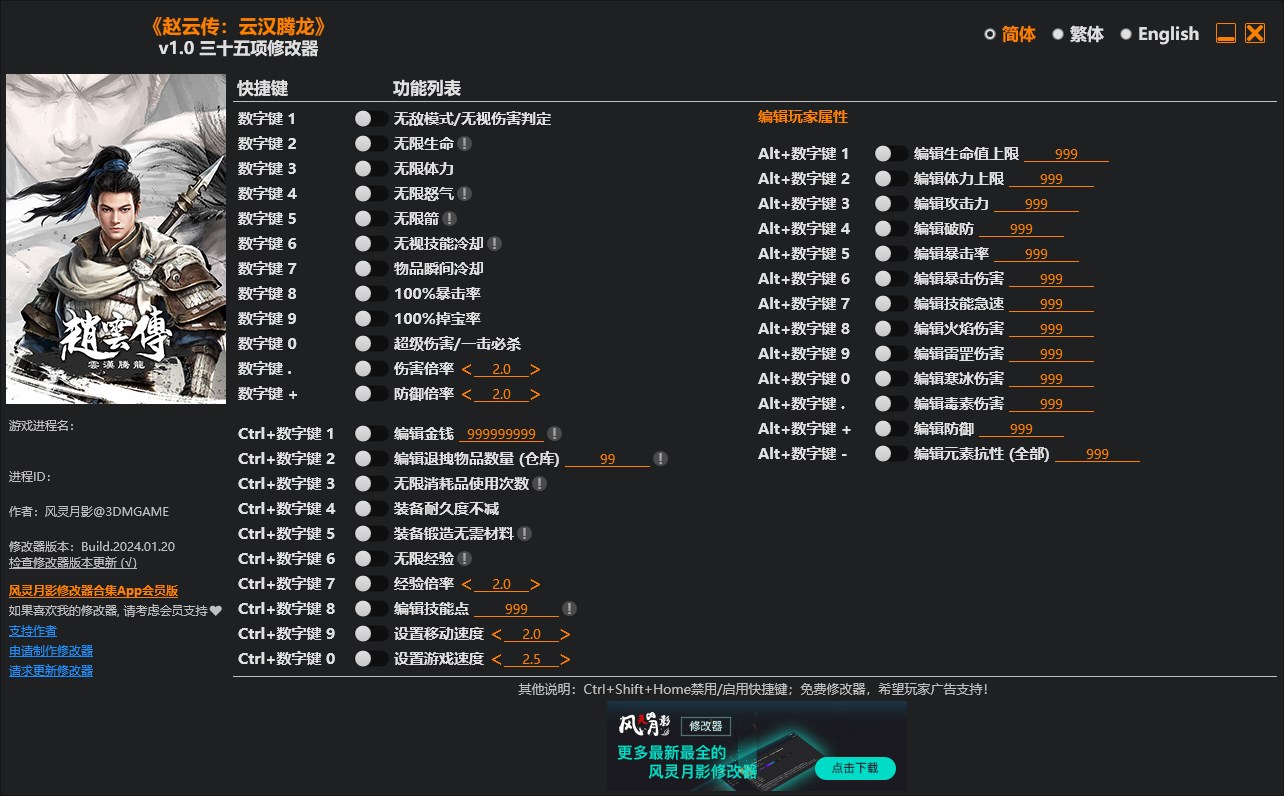Click 编辑金钱 value field 999999999

501,434
